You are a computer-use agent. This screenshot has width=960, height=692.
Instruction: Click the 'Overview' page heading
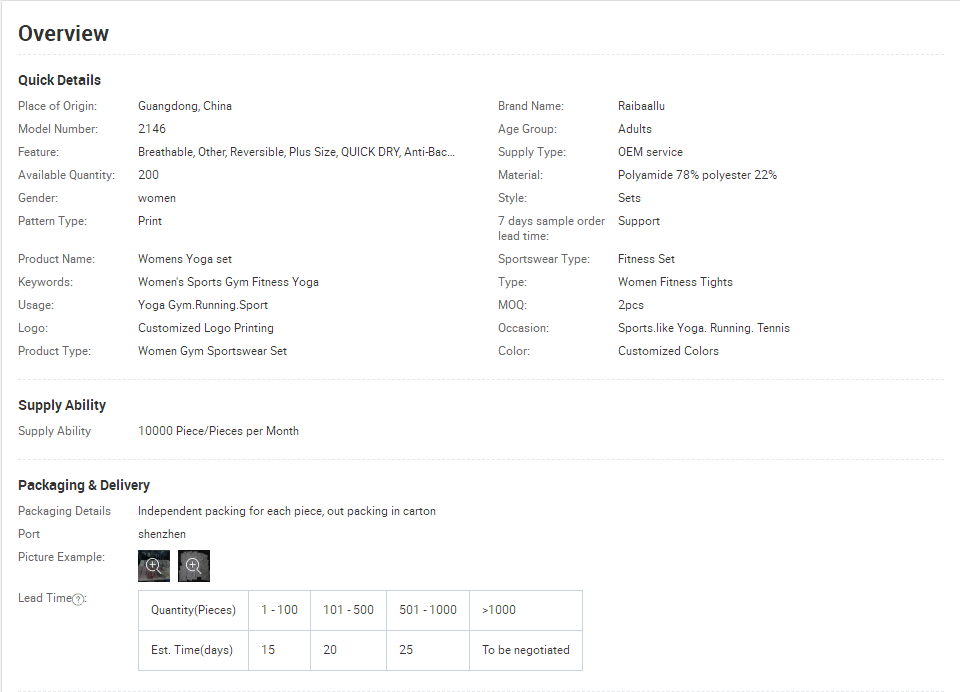64,34
